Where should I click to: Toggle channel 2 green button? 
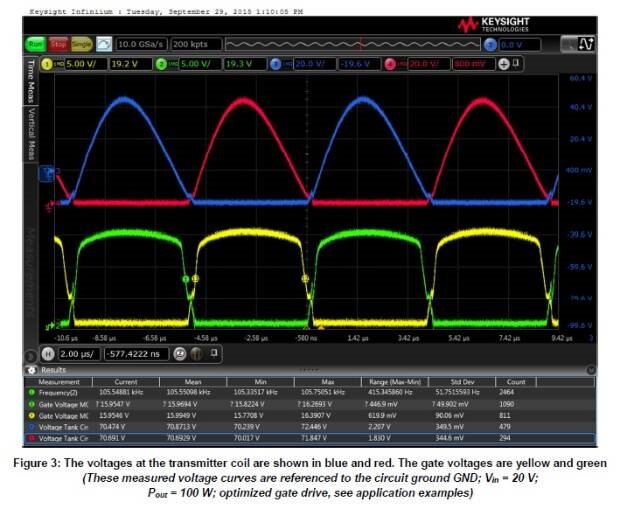pos(161,64)
